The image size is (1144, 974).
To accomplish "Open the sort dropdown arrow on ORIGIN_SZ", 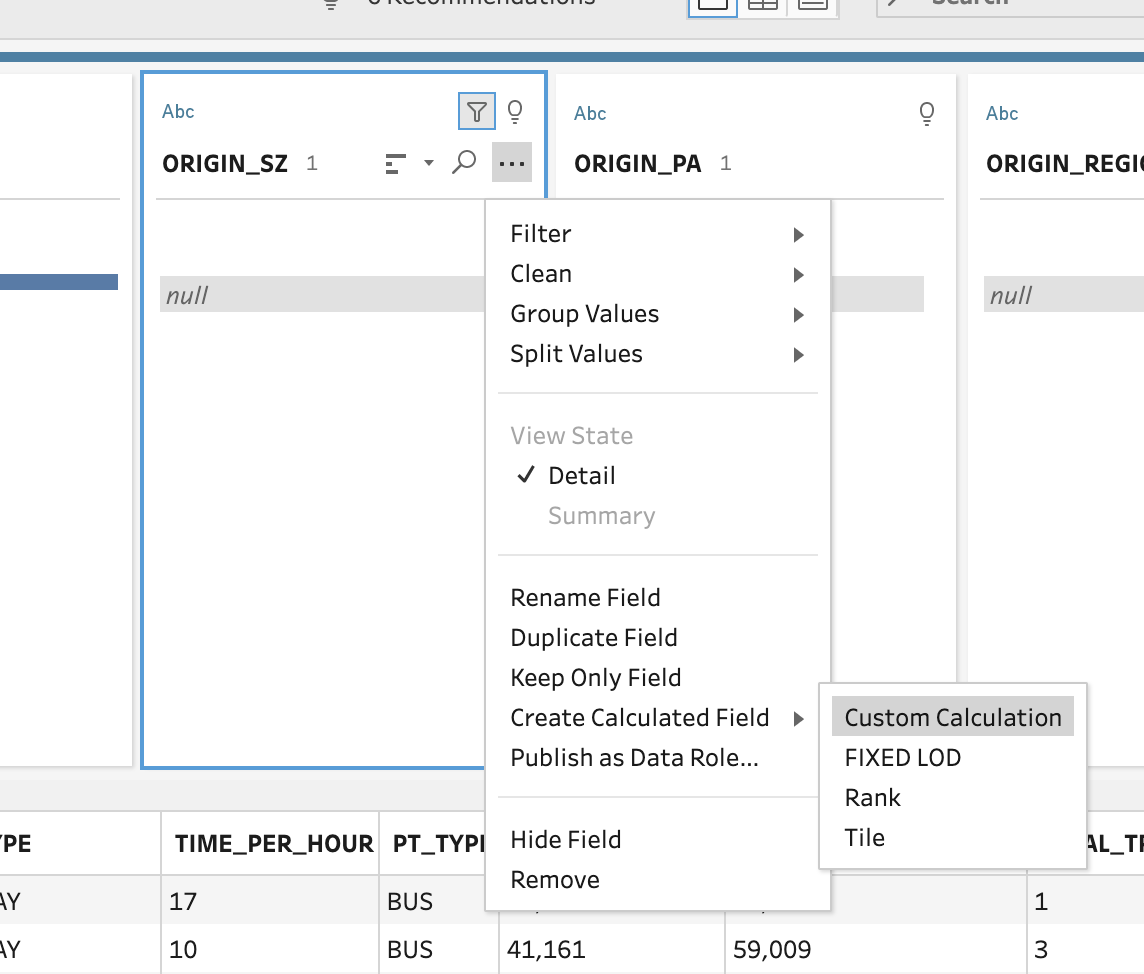I will (x=429, y=163).
